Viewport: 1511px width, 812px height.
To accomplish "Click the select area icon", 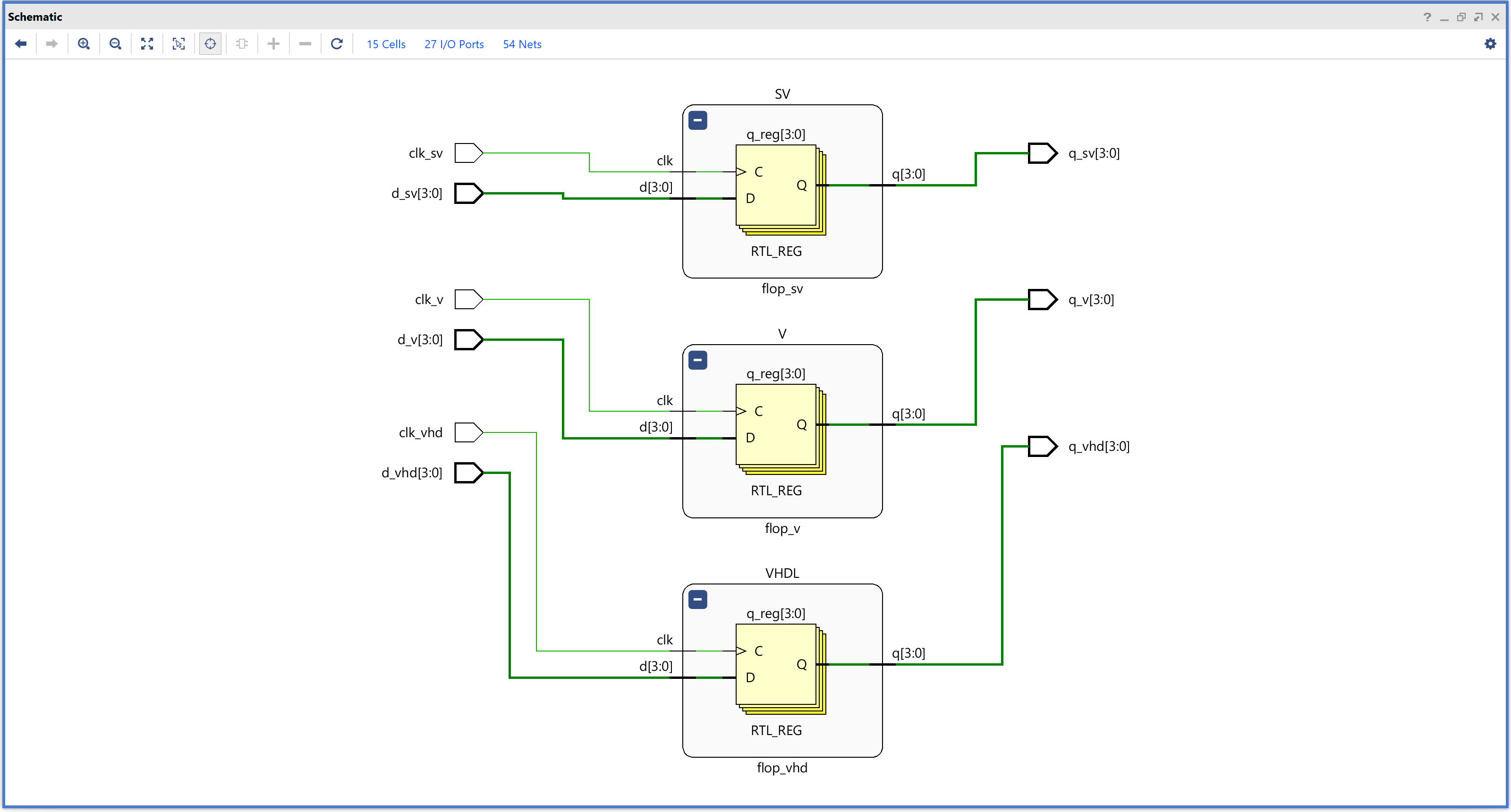I will tap(179, 44).
